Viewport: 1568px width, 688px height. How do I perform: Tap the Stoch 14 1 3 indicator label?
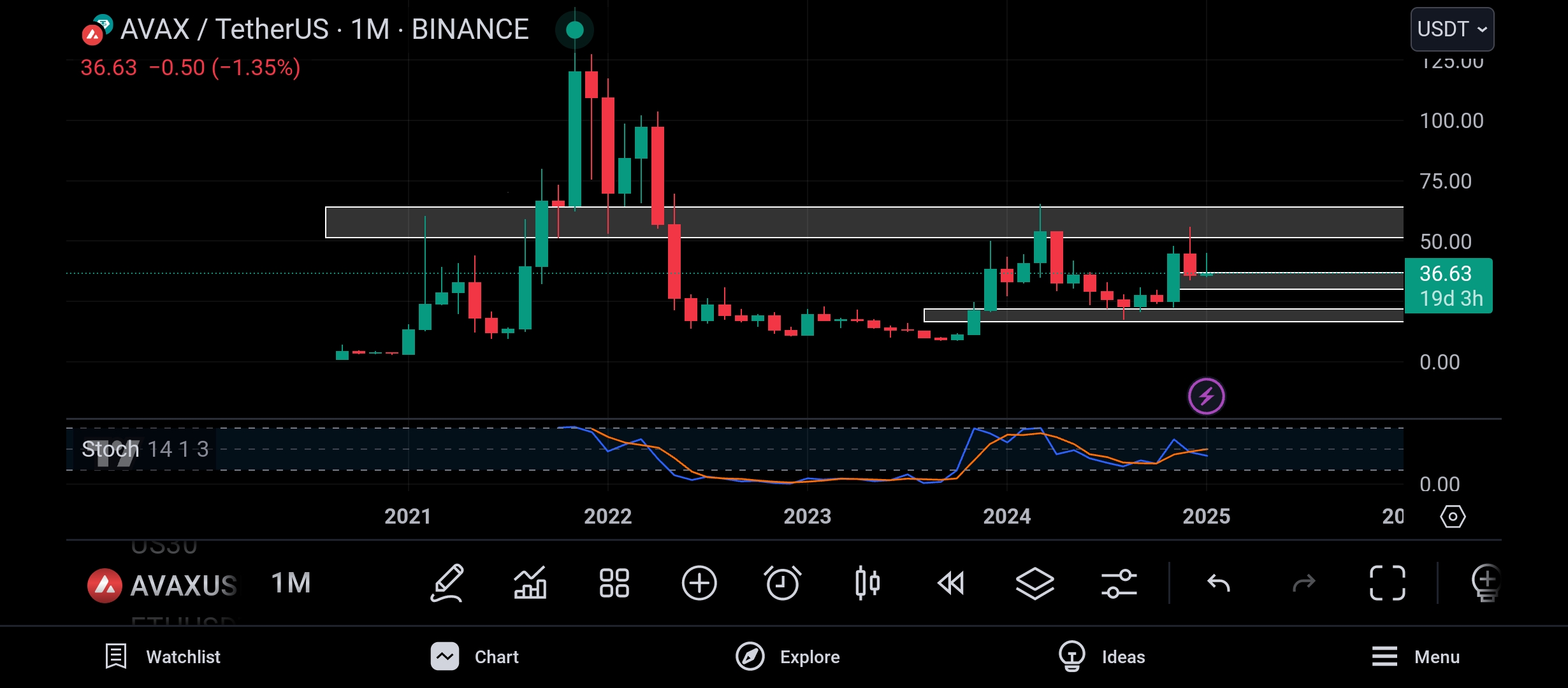[x=145, y=449]
